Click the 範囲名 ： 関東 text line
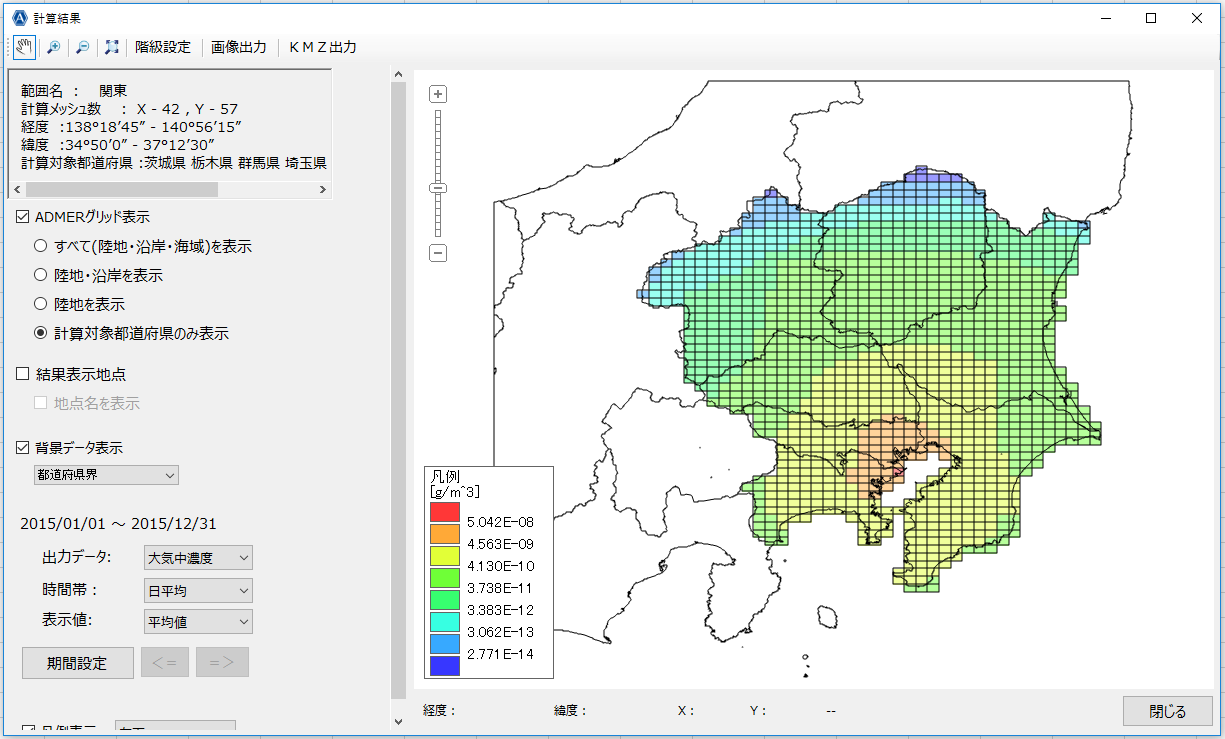This screenshot has height=739, width=1225. (74, 91)
